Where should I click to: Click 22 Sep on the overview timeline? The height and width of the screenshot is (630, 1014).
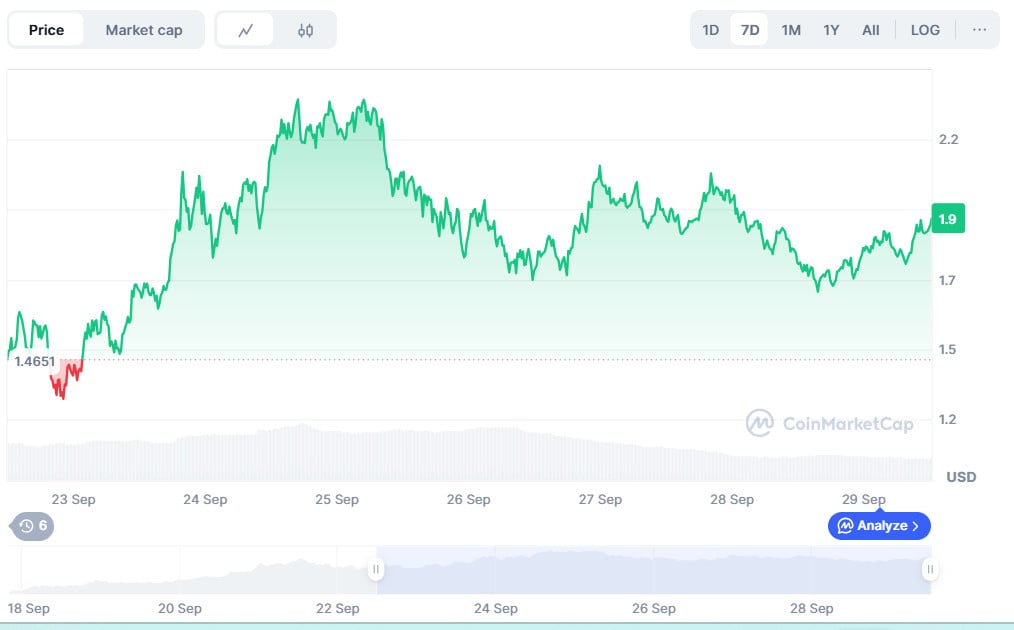point(337,608)
